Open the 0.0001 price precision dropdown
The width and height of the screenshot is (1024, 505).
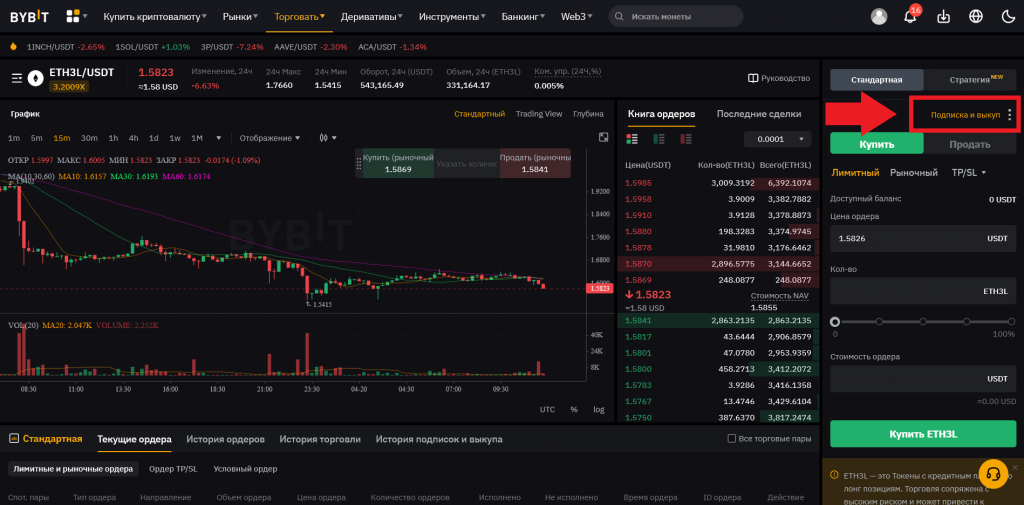777,139
